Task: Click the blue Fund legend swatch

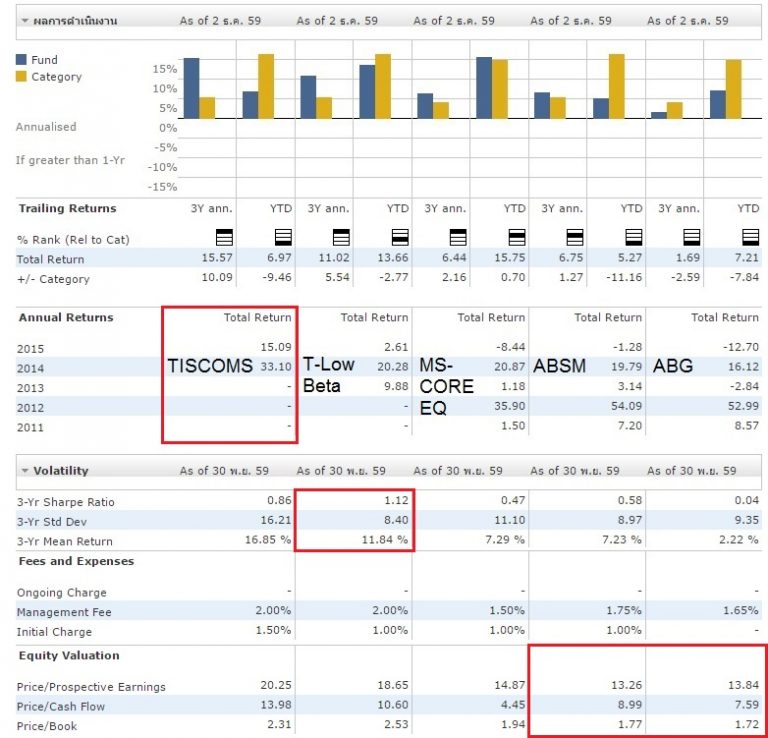Action: click(x=21, y=60)
